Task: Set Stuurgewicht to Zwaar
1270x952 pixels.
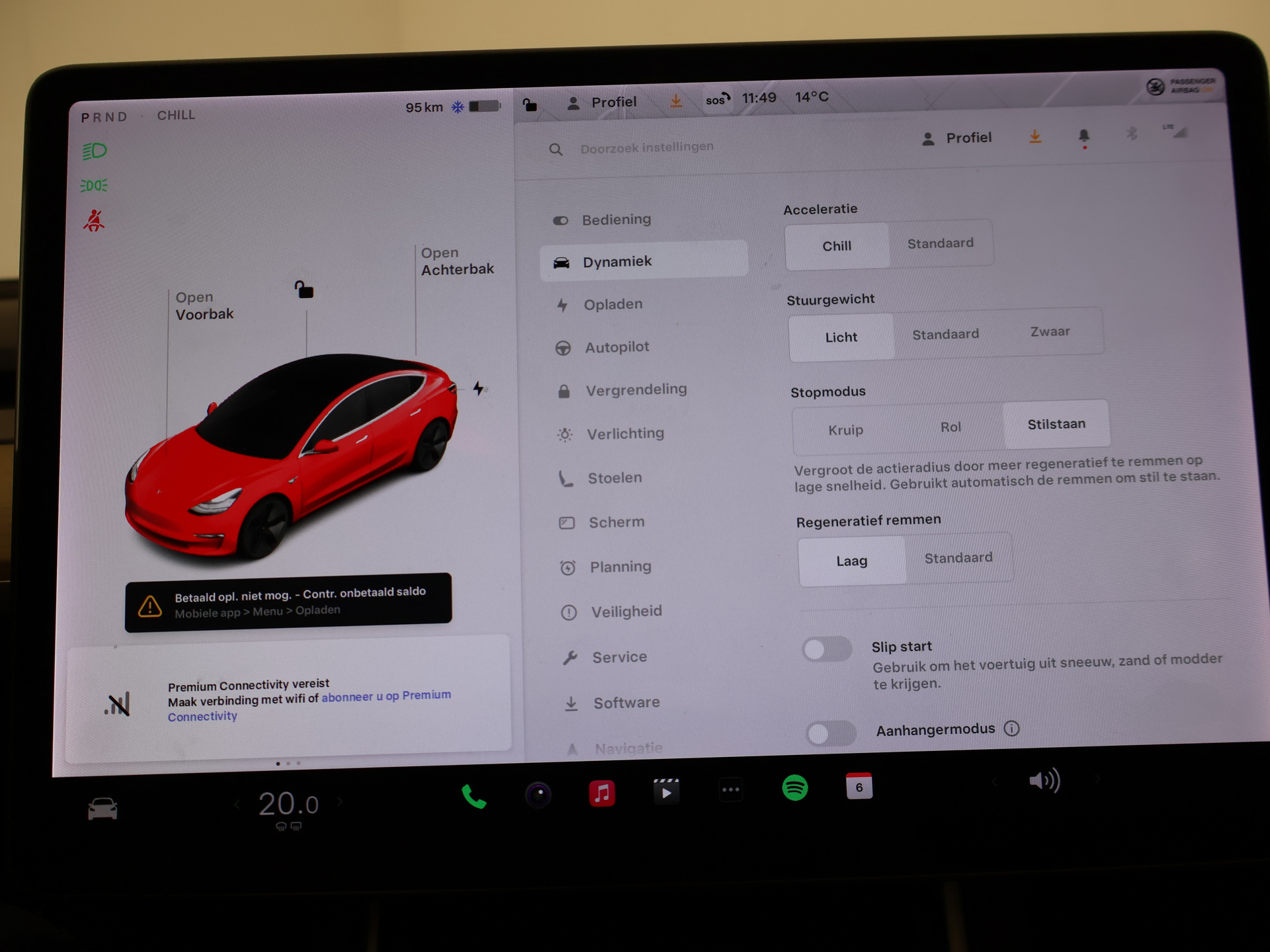Action: click(x=1050, y=331)
